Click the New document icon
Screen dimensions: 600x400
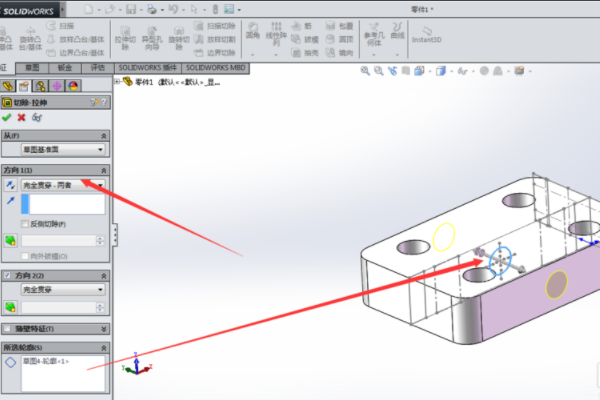(89, 9)
